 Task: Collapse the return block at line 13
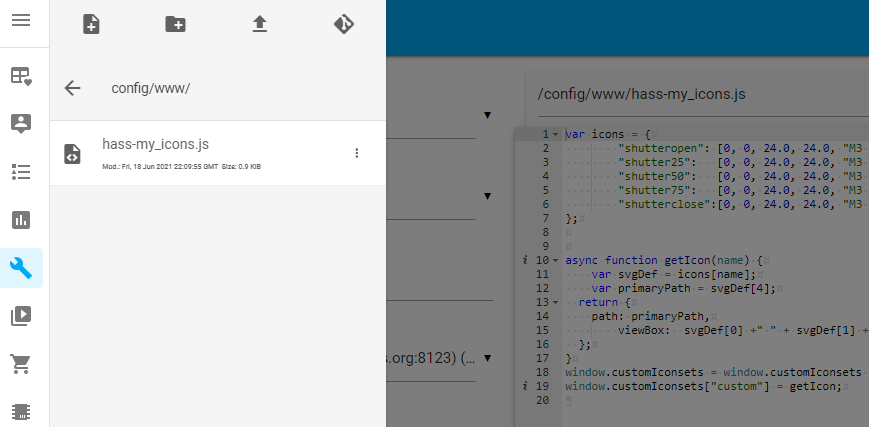(555, 301)
